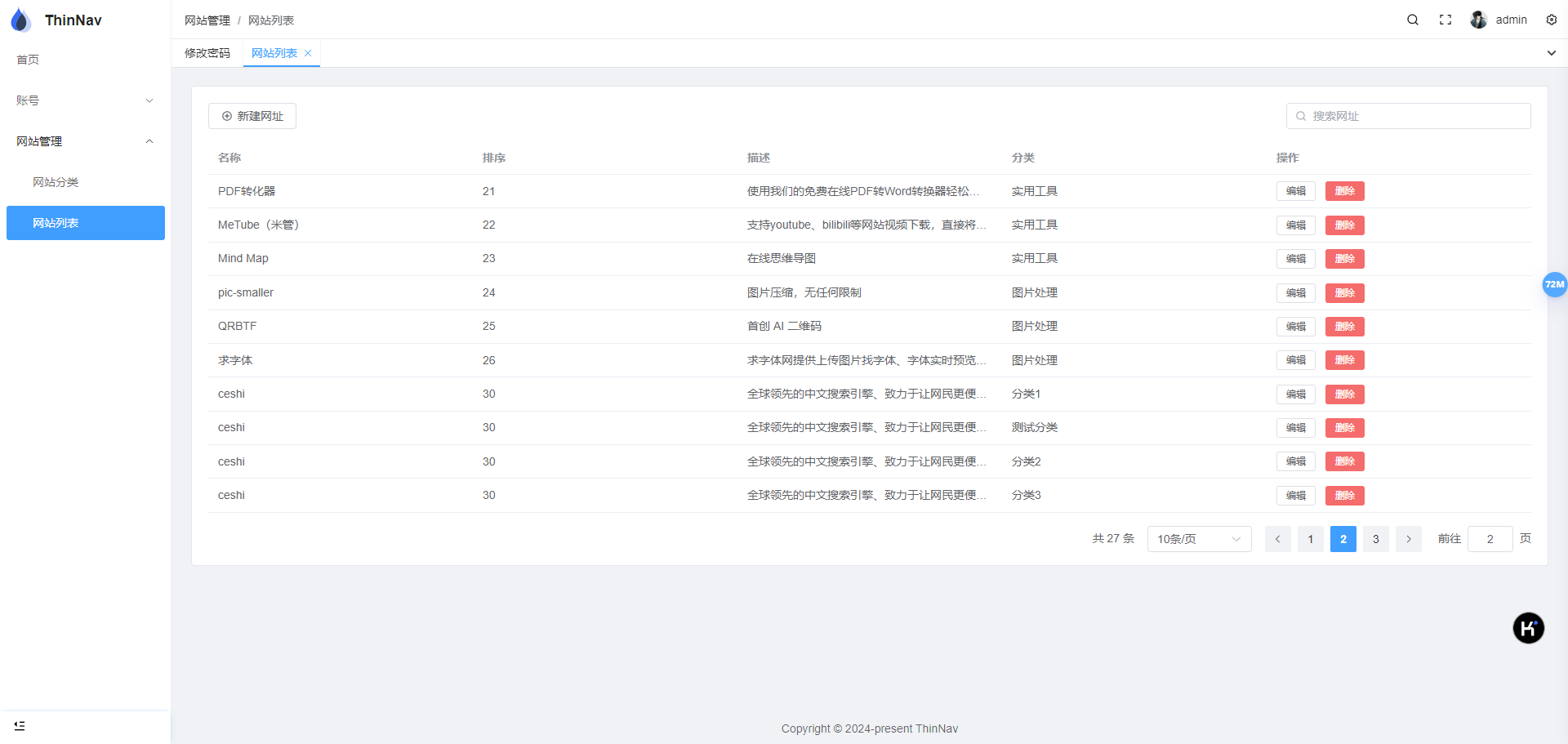
Task: Click the 搜索网址 search input field
Action: 1408,116
